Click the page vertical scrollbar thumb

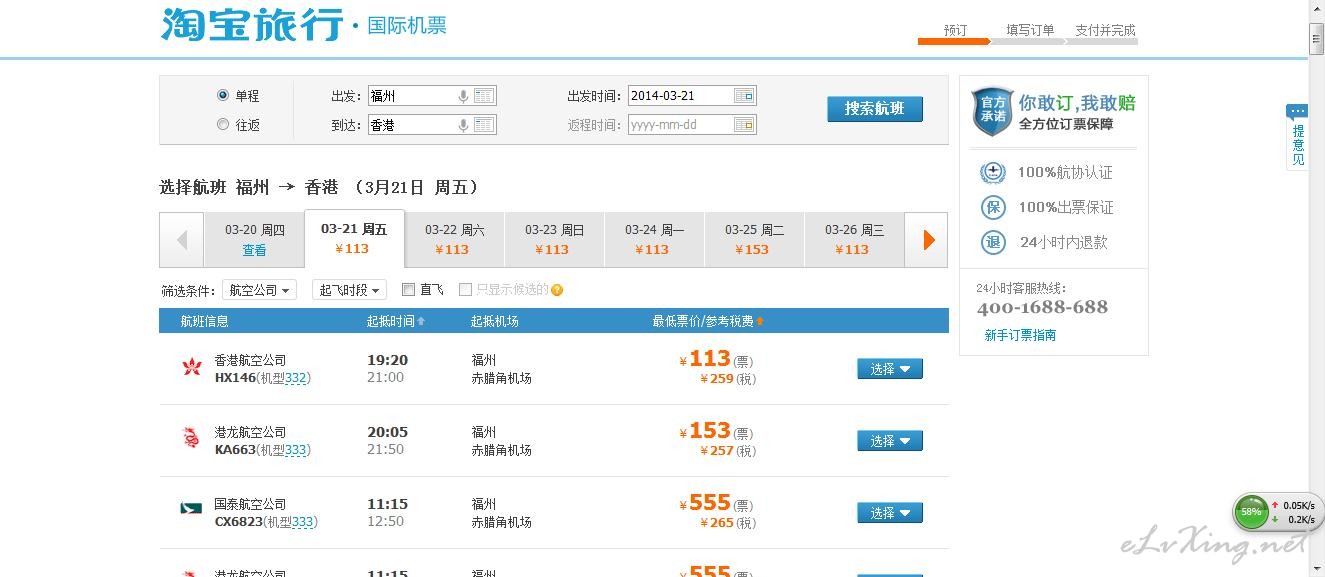pyautogui.click(x=1317, y=38)
